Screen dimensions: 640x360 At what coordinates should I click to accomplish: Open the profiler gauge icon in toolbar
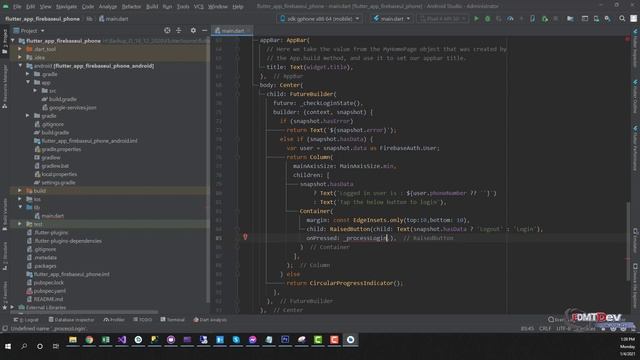(510, 19)
